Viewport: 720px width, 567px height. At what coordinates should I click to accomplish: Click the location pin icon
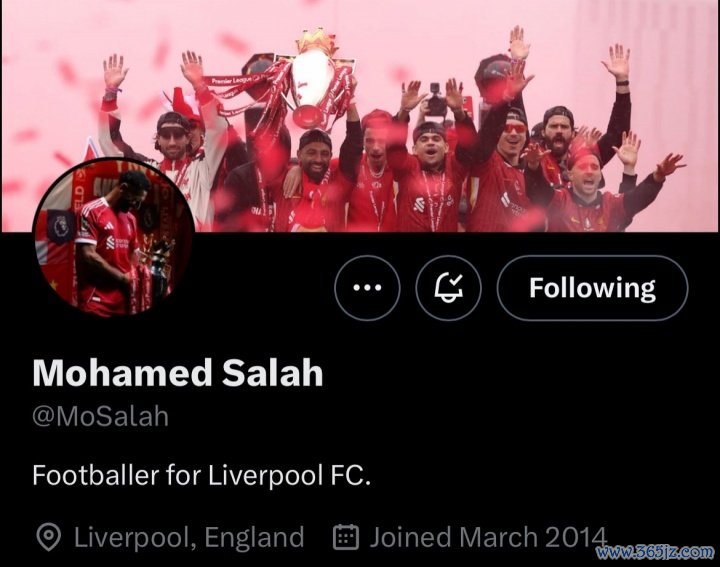(49, 537)
